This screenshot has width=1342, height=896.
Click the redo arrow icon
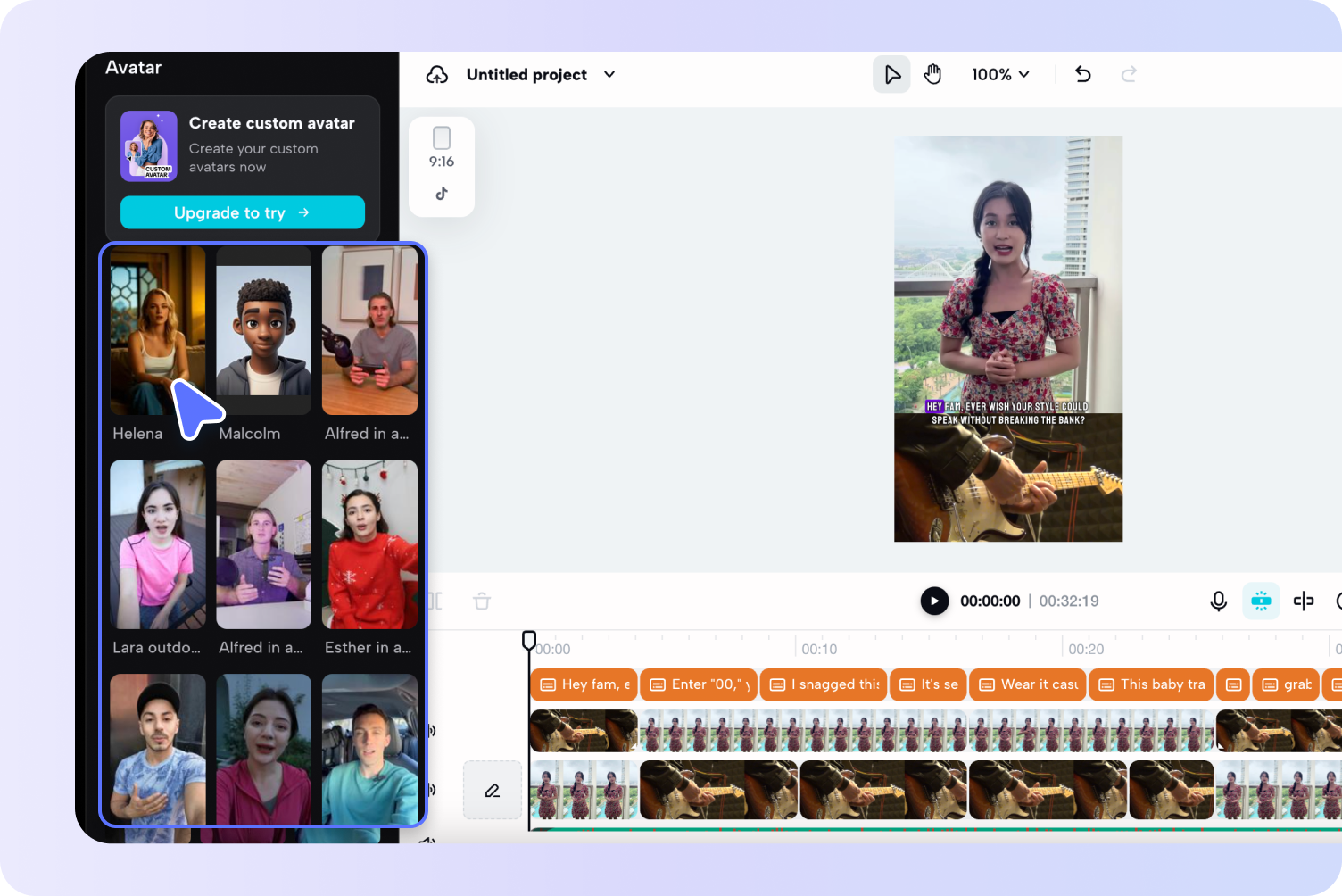(x=1129, y=74)
